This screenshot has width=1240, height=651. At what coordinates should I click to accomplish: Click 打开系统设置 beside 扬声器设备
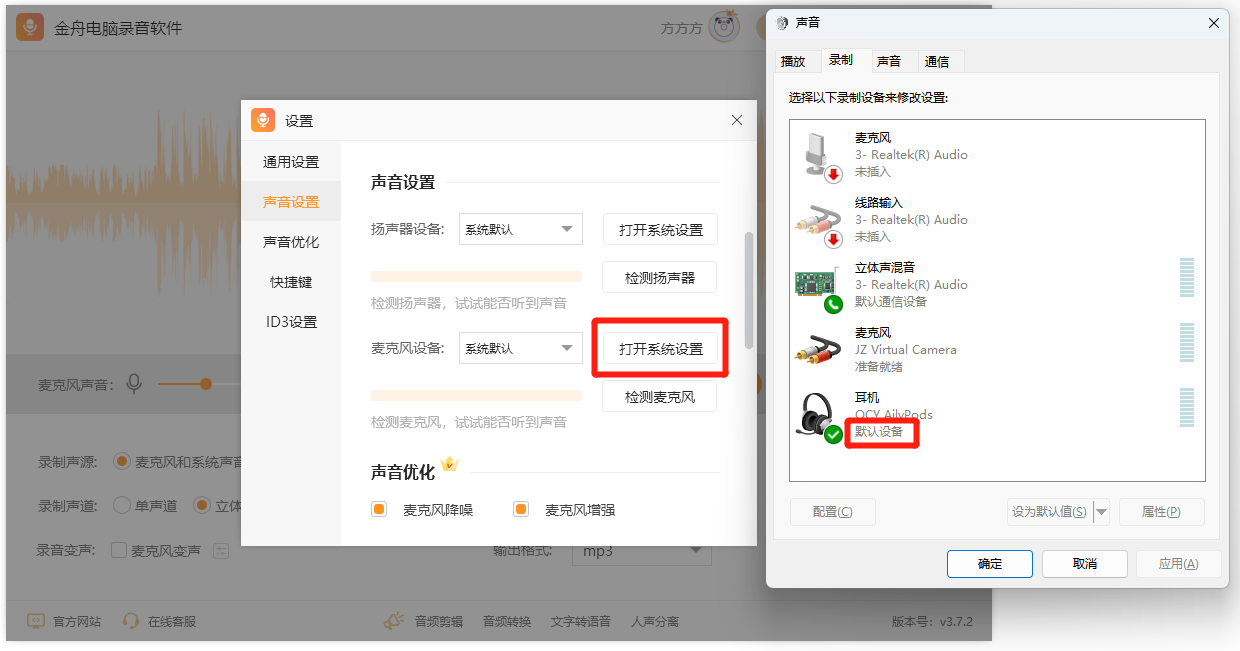(x=660, y=229)
